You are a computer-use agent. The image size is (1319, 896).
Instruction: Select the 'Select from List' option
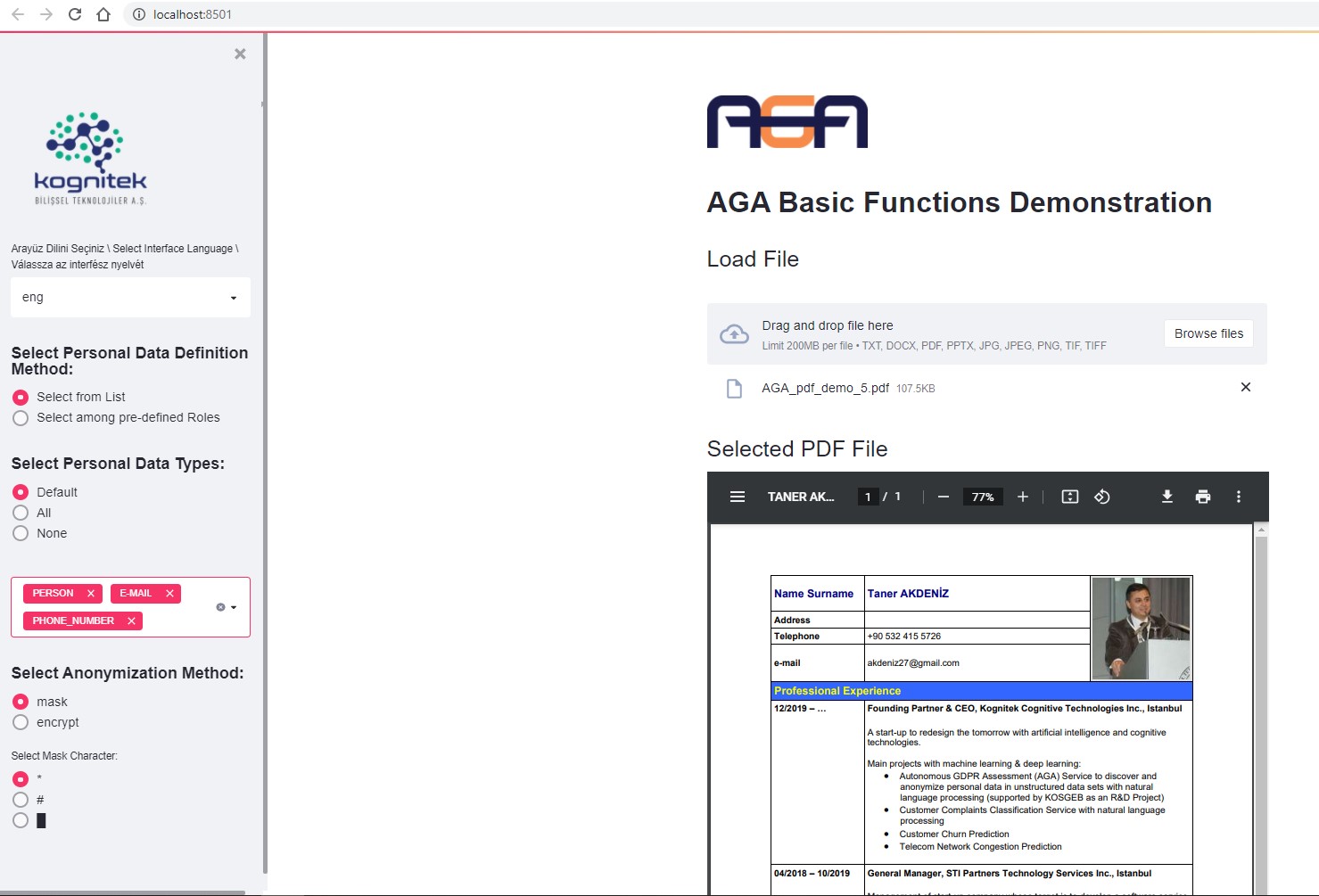68,397
